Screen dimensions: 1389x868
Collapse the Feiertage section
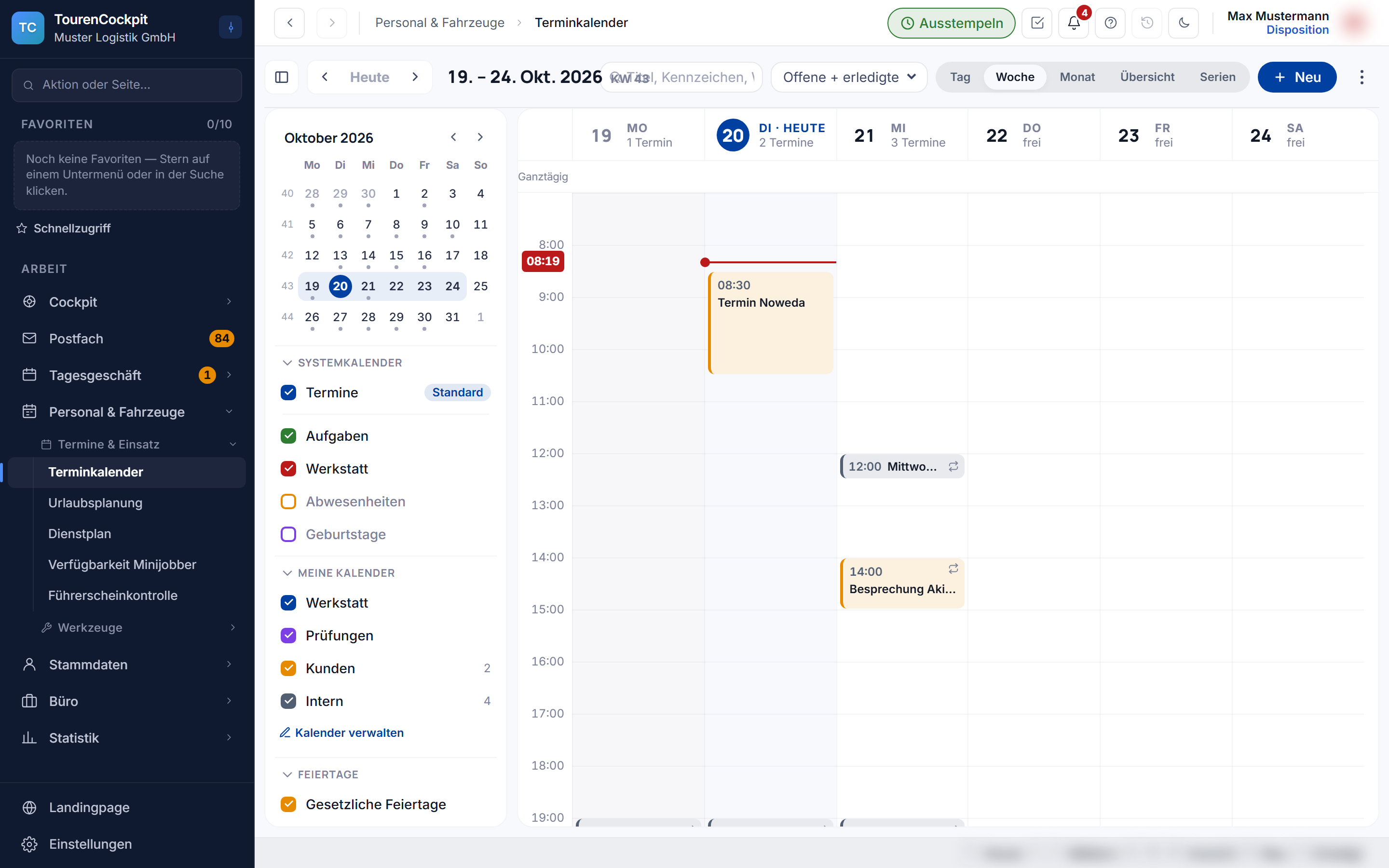pyautogui.click(x=321, y=774)
